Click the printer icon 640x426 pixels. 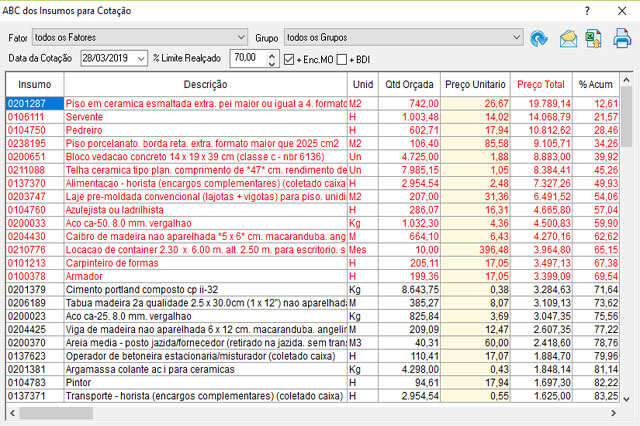point(622,39)
